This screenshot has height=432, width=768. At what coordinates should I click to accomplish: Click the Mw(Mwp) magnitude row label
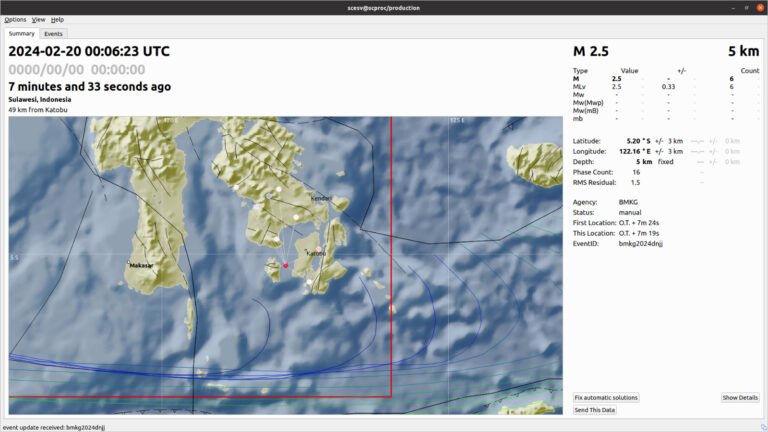(x=588, y=103)
